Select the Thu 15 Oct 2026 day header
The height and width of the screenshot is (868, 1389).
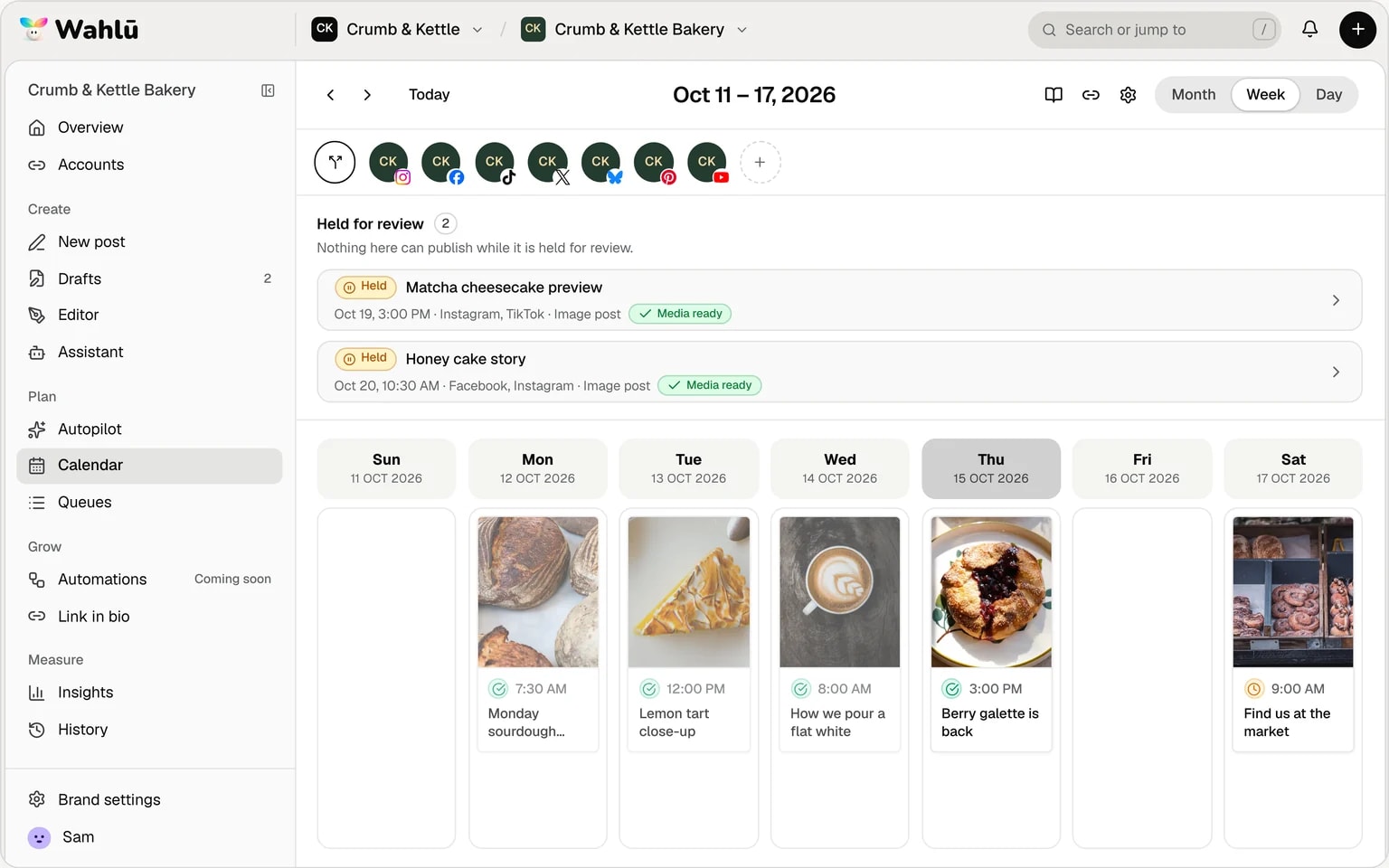pyautogui.click(x=991, y=468)
